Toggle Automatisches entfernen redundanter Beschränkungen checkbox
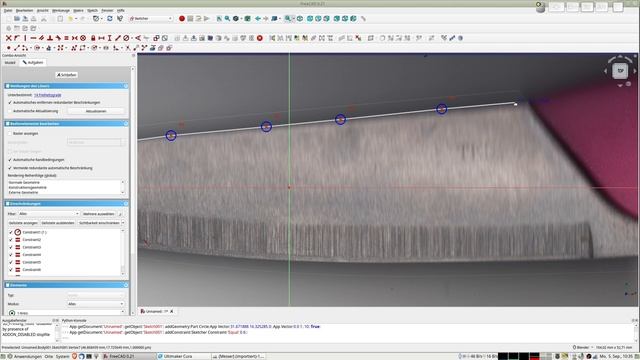 click(10, 102)
